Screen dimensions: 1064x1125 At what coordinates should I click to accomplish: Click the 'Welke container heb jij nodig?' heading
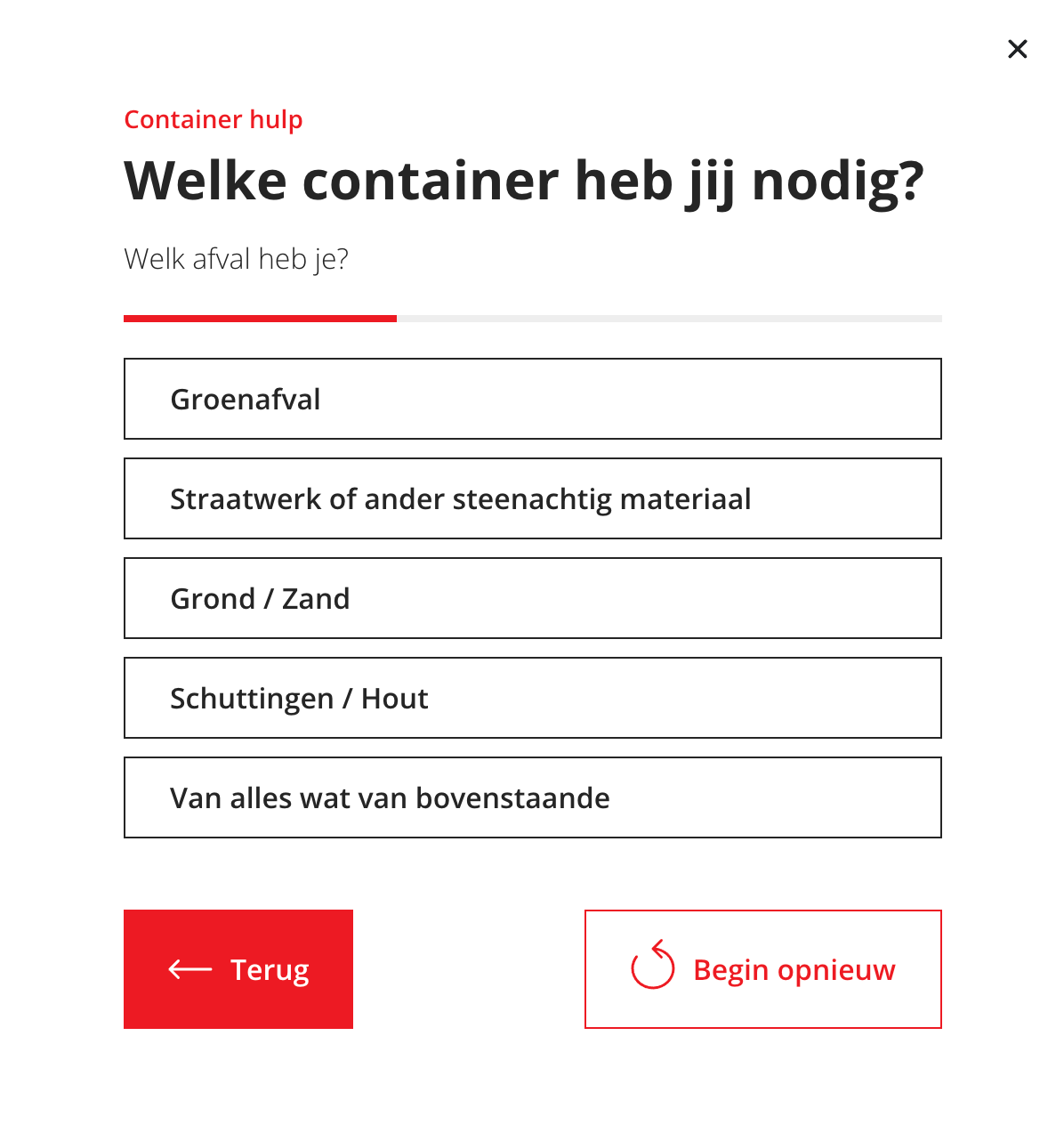524,181
